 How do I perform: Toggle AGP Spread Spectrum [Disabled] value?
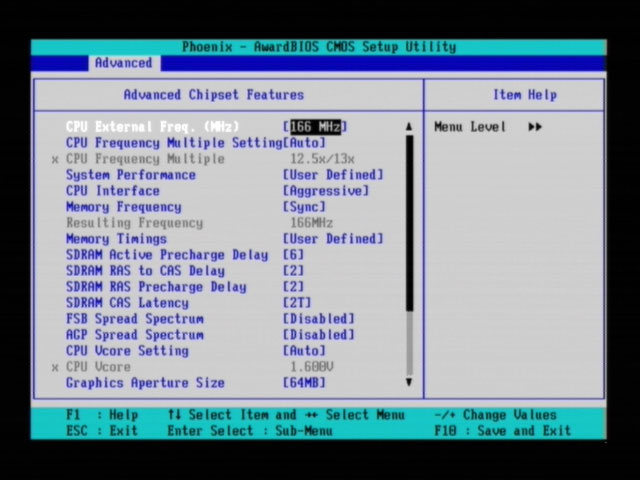click(319, 335)
